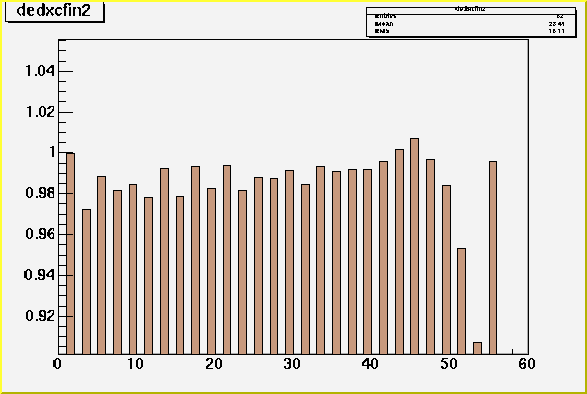Select the shortest histogram bar near 53

[477, 348]
